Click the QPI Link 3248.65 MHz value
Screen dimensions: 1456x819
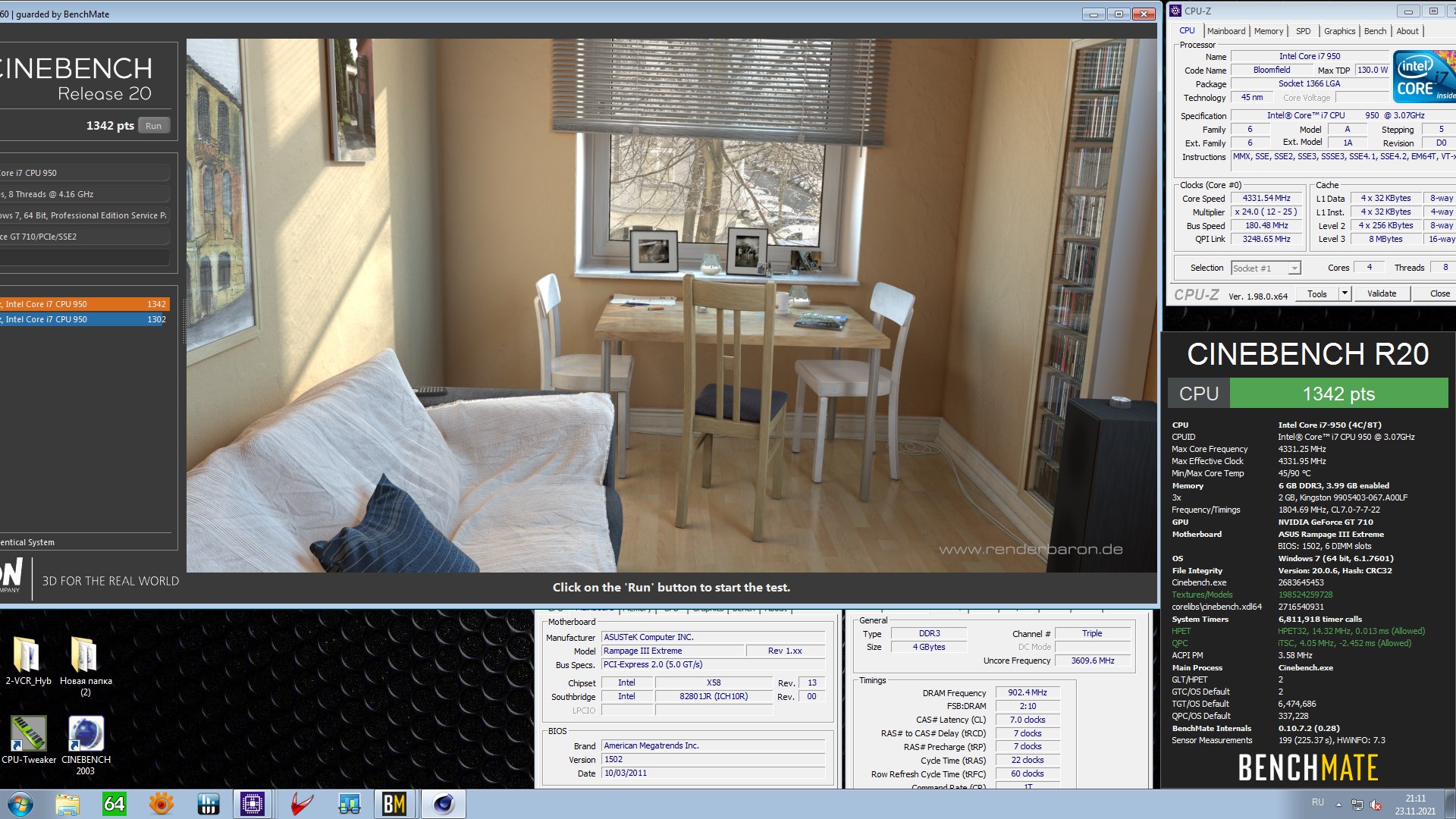[x=1266, y=240]
